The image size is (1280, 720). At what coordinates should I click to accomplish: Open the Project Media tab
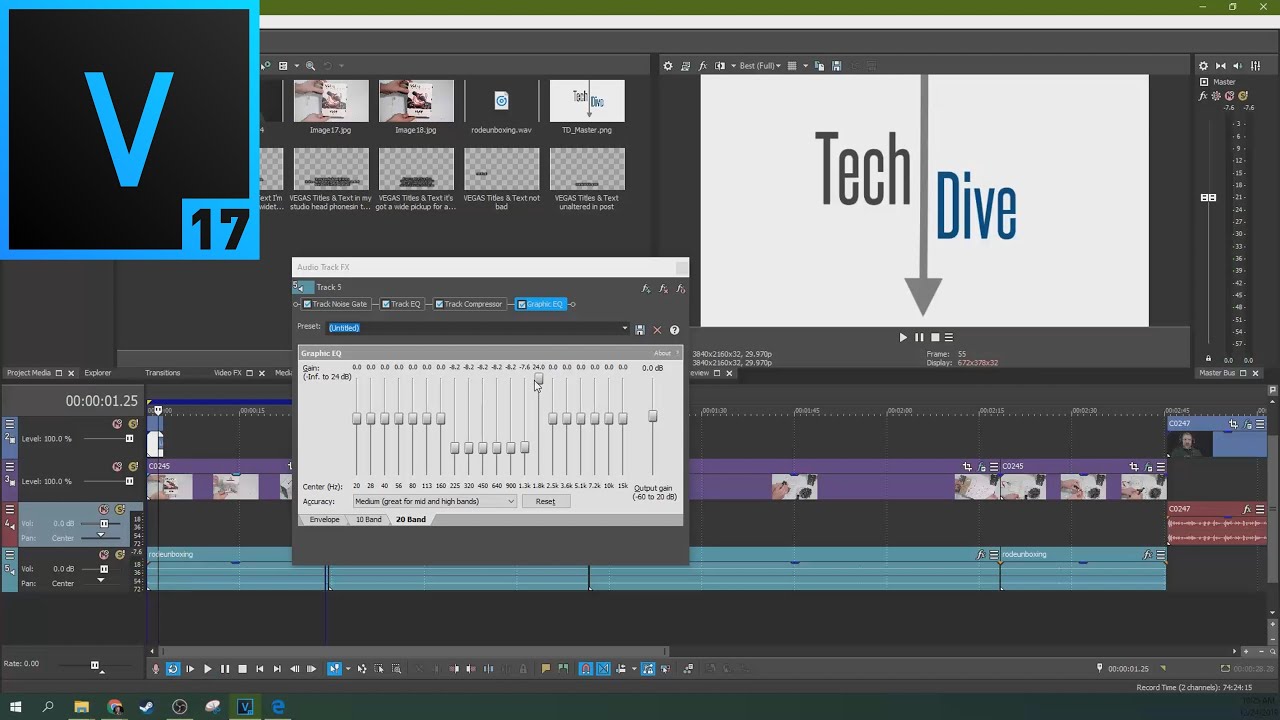28,373
